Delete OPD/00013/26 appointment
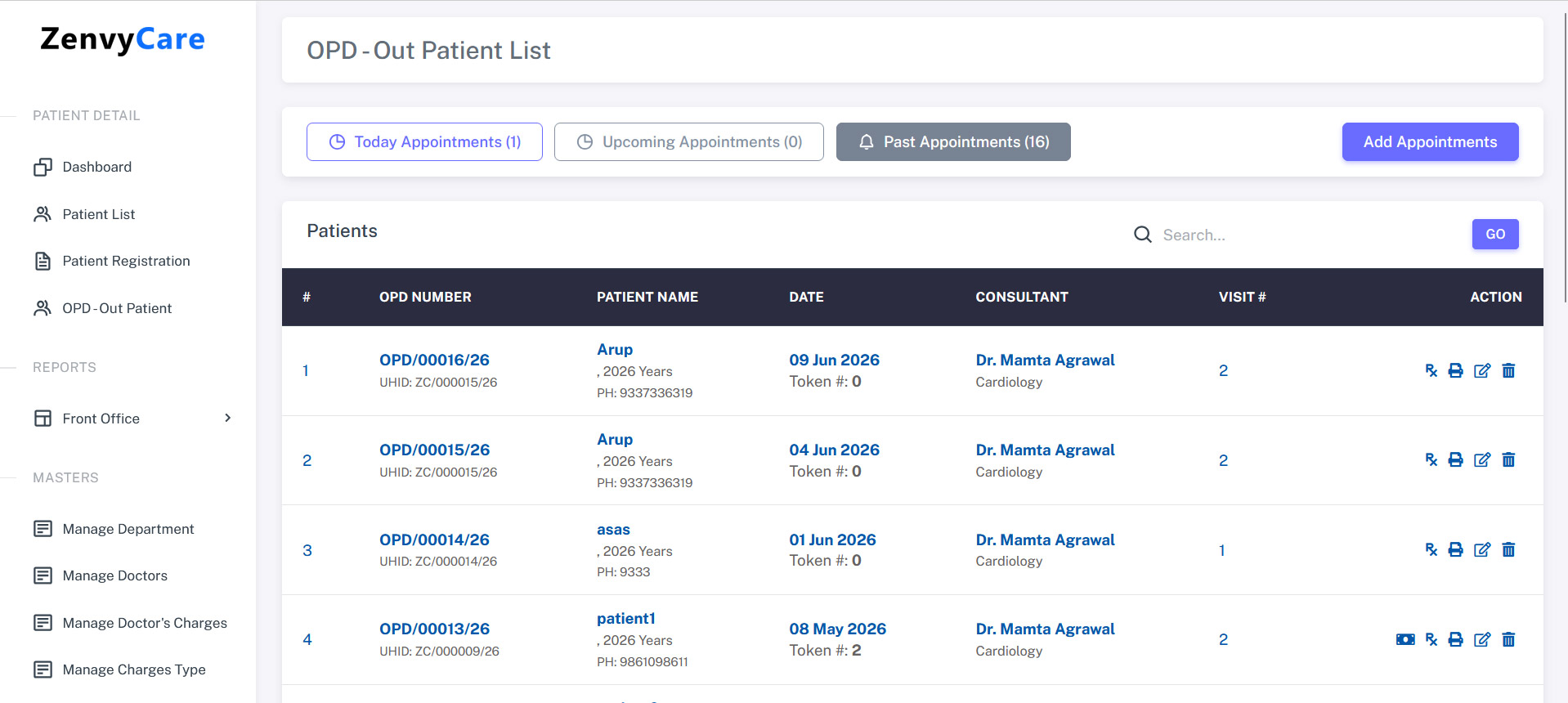 (1509, 639)
